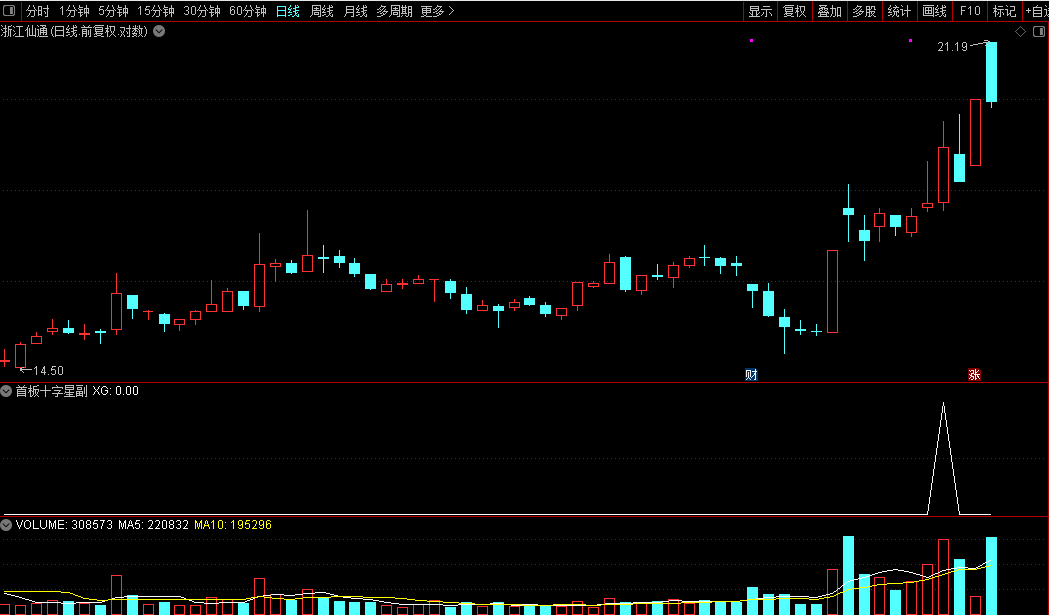
Task: Click the 叠加 overlay button
Action: point(830,11)
